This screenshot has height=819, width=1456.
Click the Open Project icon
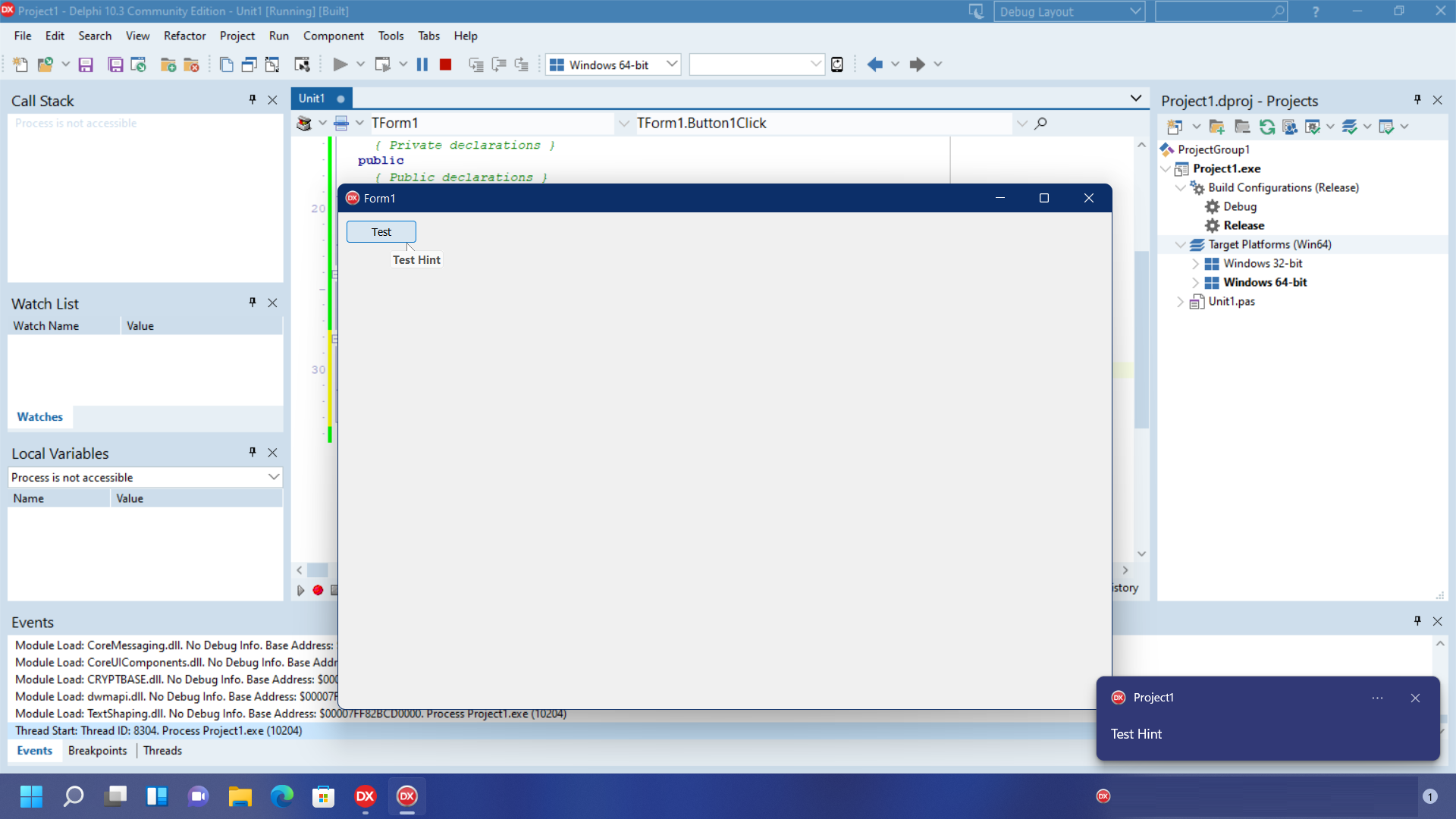(x=139, y=64)
